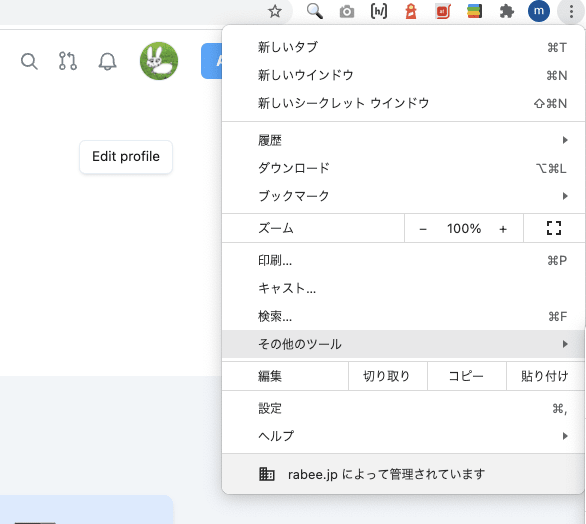The image size is (586, 524).
Task: Expand その他のツール submenu
Action: tap(403, 344)
